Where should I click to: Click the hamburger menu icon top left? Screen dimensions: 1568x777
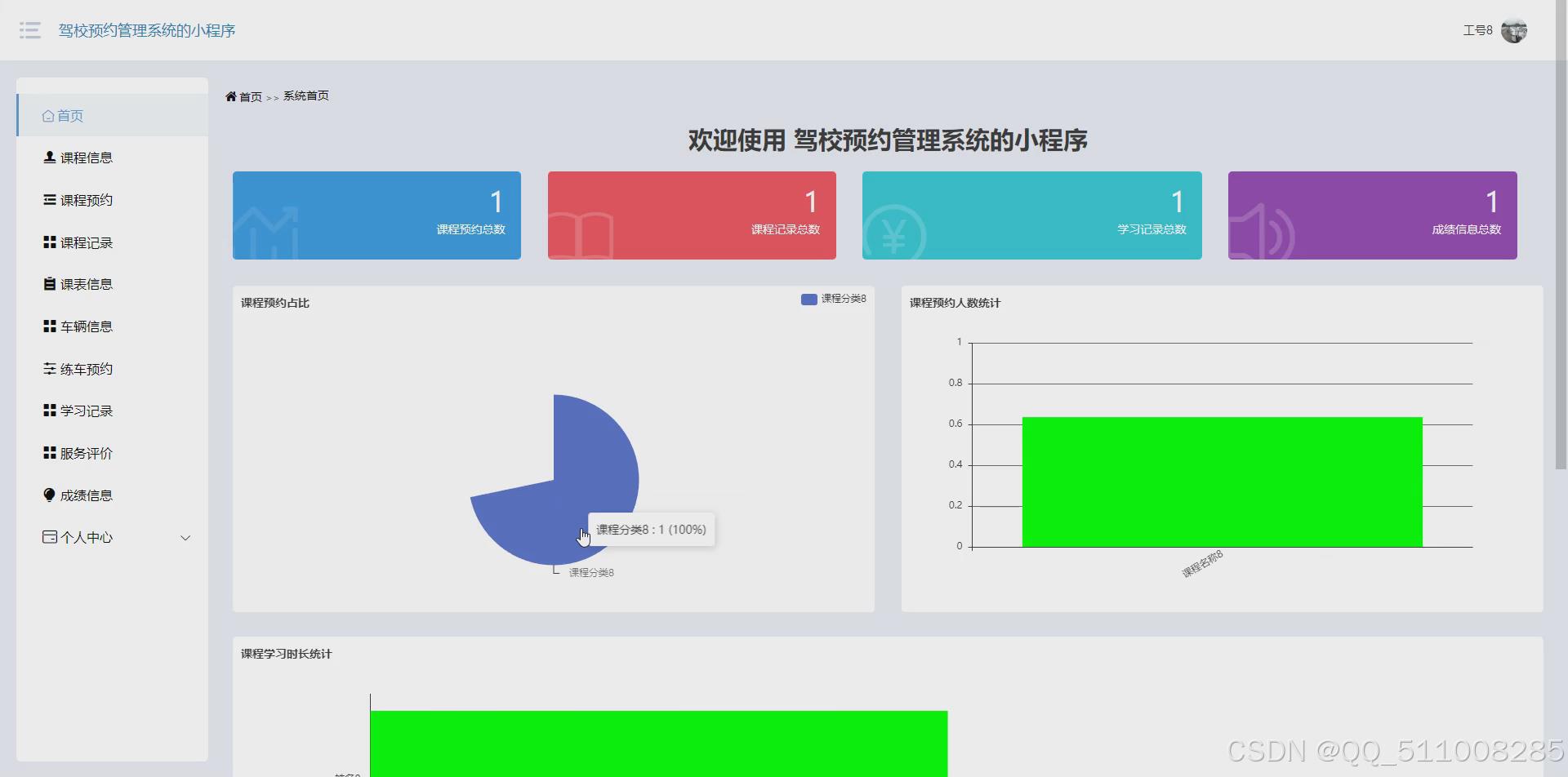pos(29,30)
